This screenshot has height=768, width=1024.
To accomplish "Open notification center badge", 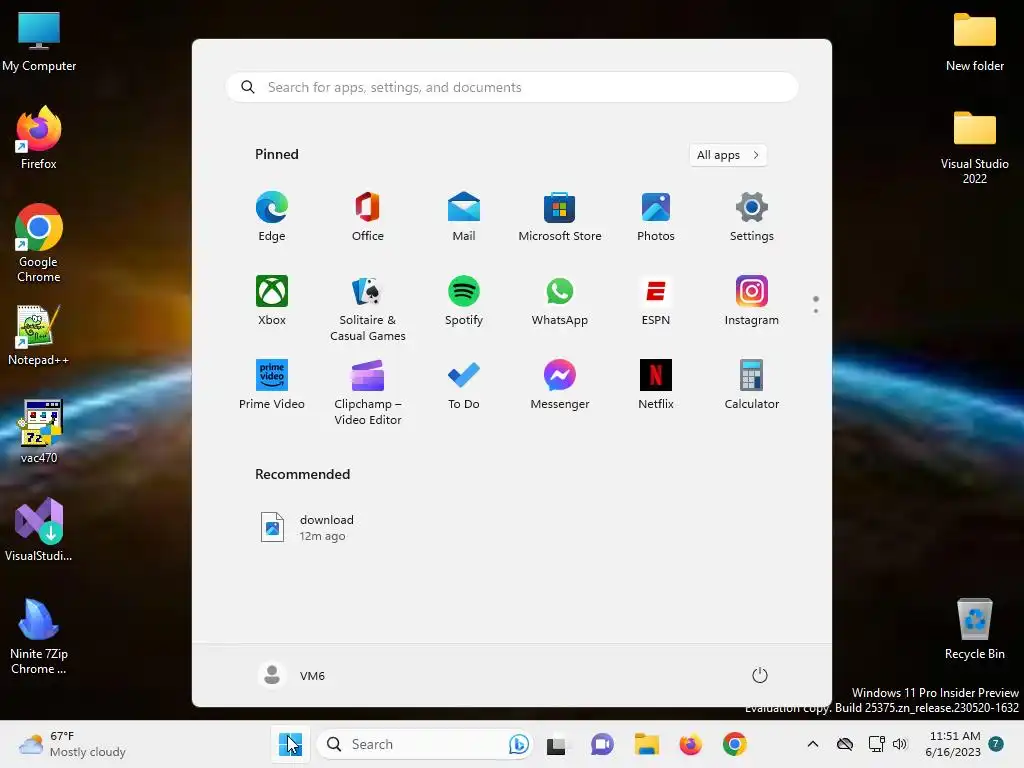I will pos(996,743).
